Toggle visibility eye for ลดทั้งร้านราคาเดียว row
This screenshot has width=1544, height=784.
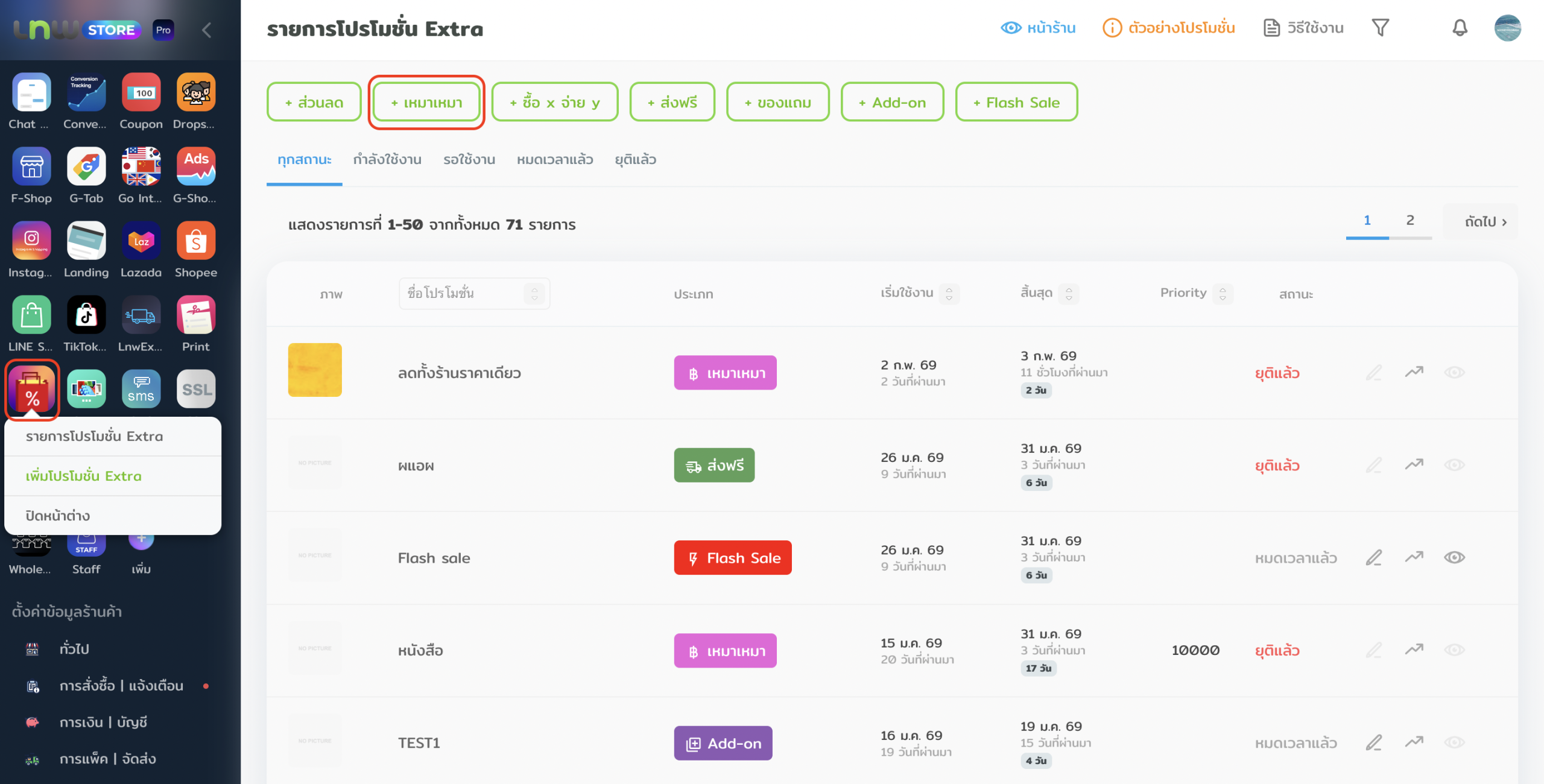pyautogui.click(x=1454, y=372)
